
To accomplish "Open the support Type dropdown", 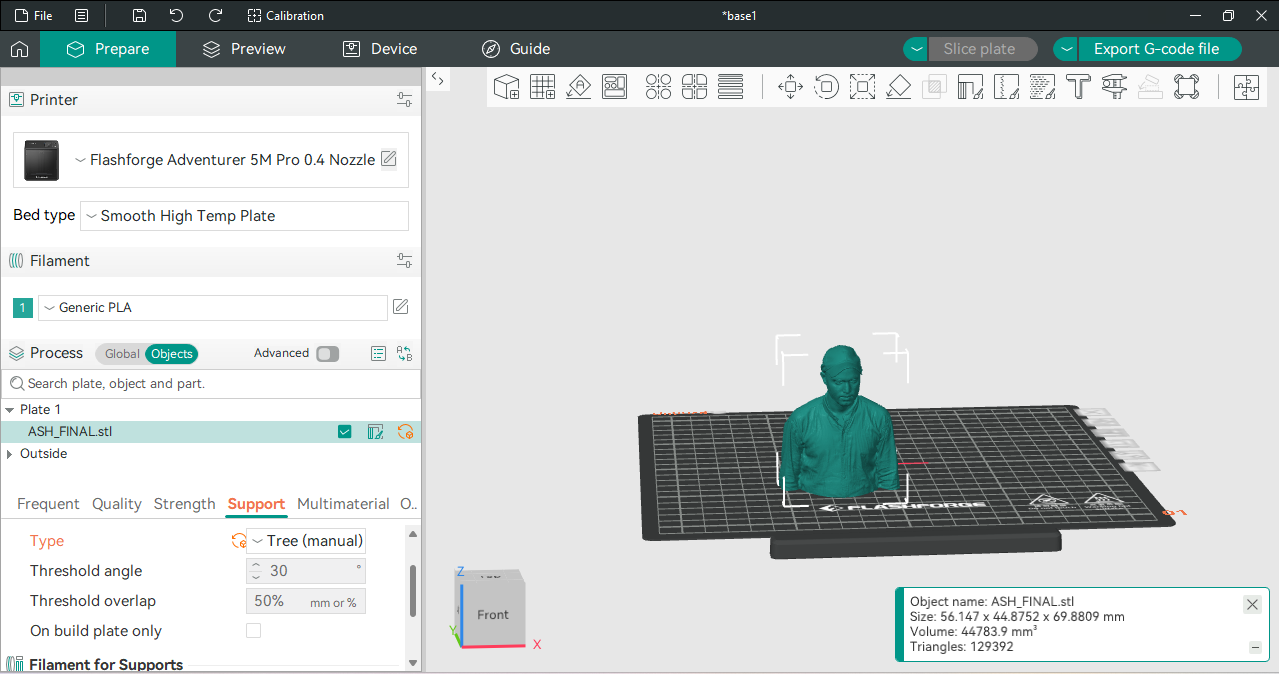I will [306, 541].
